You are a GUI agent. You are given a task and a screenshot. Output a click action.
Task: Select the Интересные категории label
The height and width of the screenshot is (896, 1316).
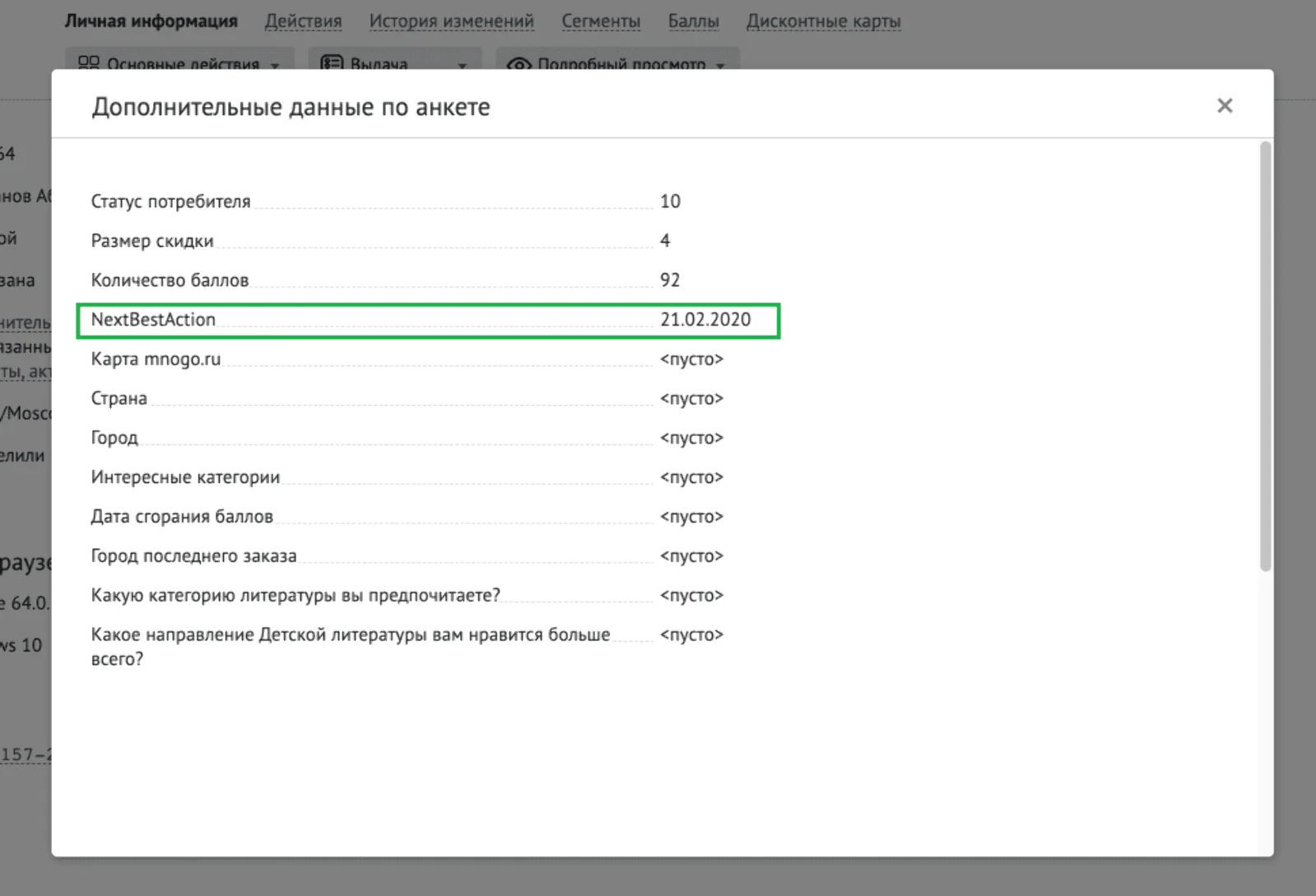pos(185,477)
